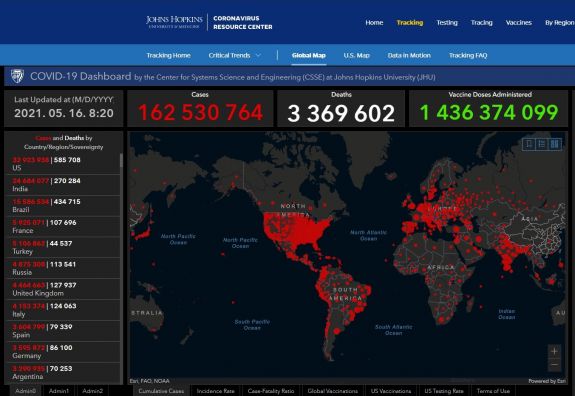Select Global Vaccinations map tab
The image size is (575, 396).
click(x=333, y=391)
